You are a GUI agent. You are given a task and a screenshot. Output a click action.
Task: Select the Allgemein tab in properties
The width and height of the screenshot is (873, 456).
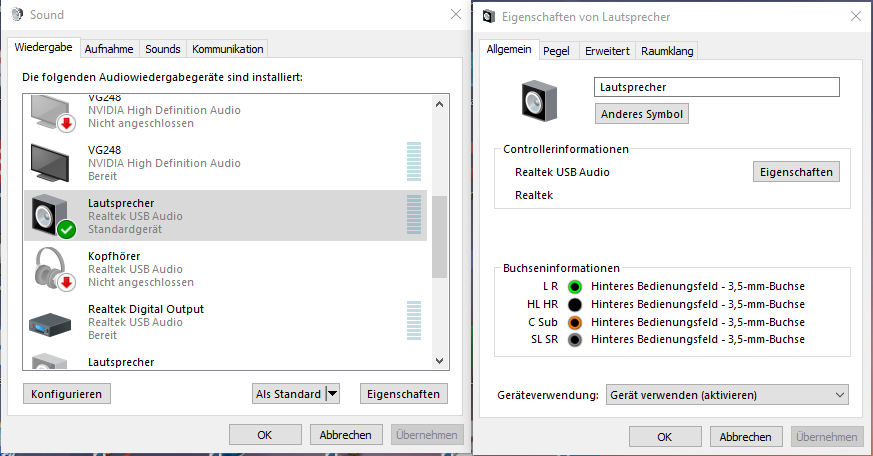[x=509, y=49]
